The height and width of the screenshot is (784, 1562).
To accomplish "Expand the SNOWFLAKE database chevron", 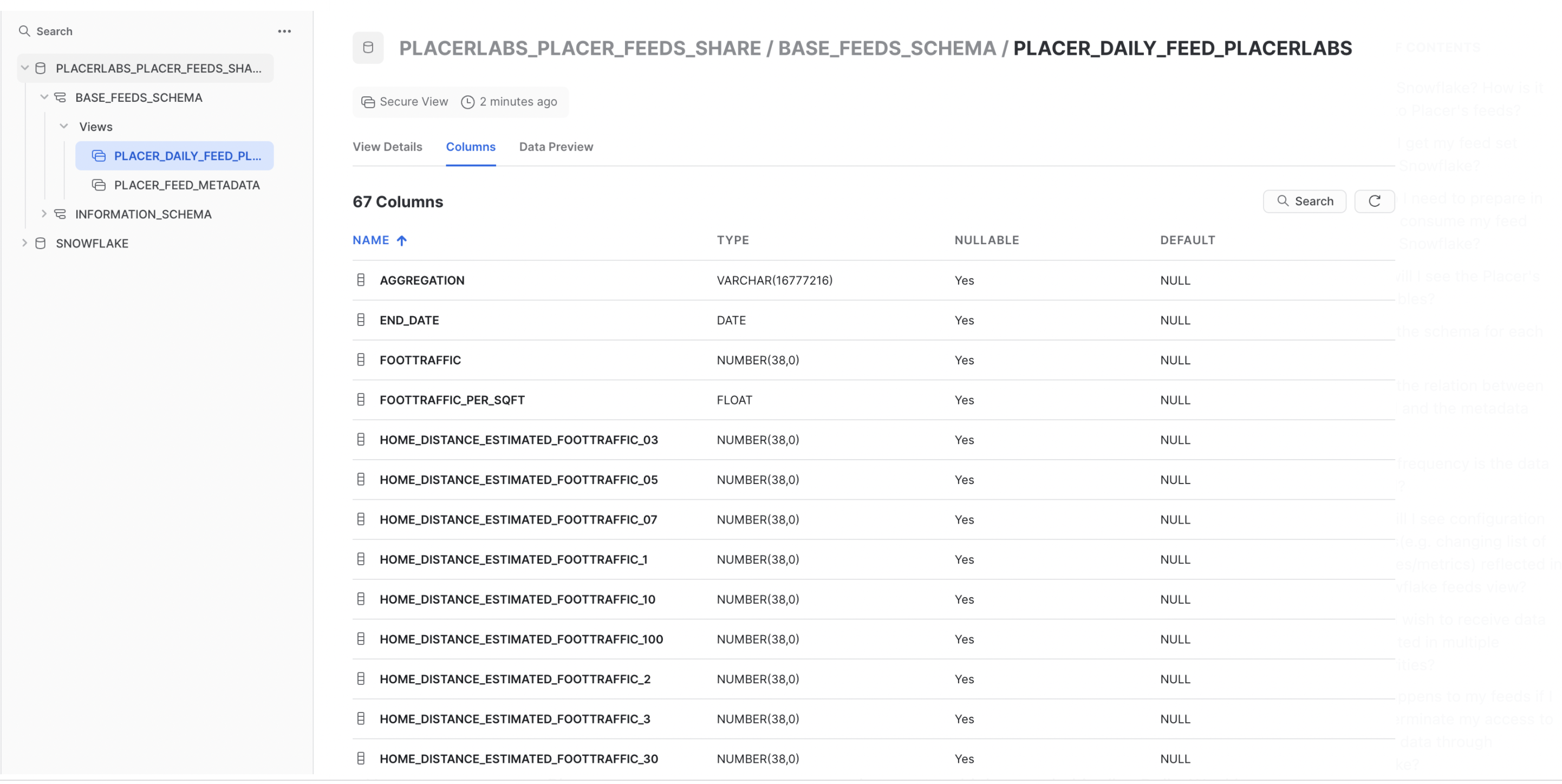I will point(25,243).
